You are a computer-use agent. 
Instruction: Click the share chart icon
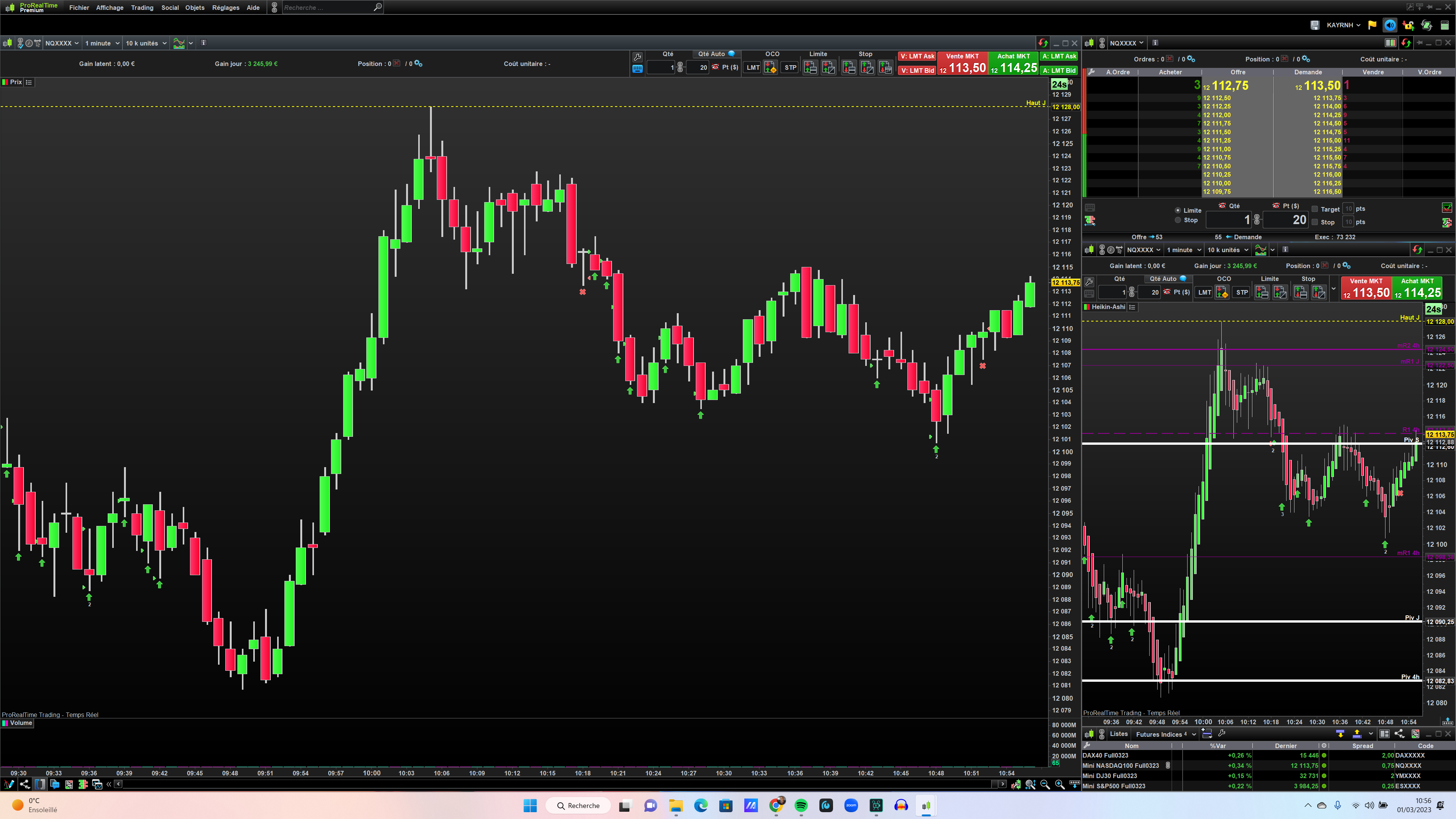(x=25, y=784)
